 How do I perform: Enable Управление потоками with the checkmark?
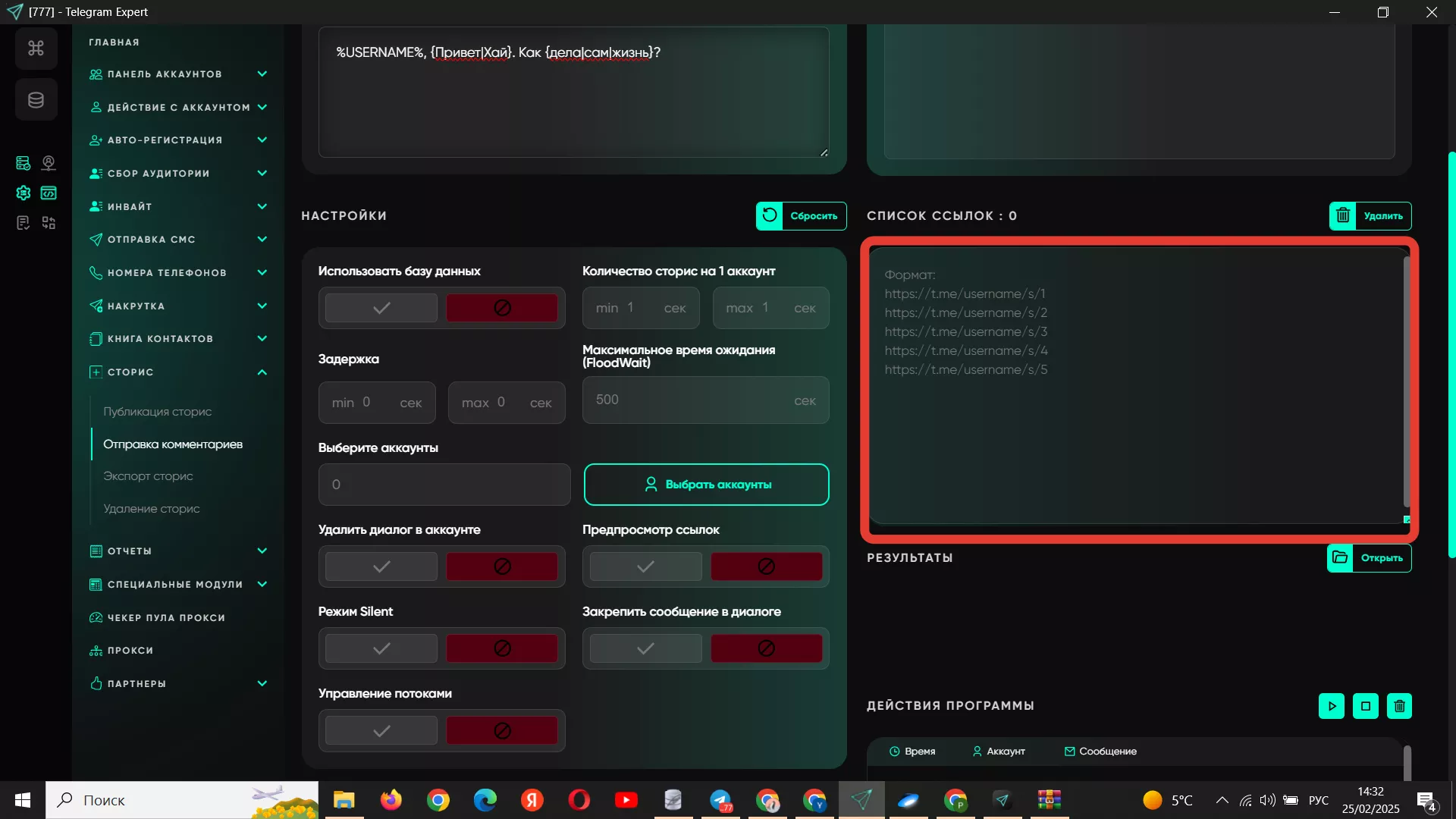pyautogui.click(x=381, y=730)
